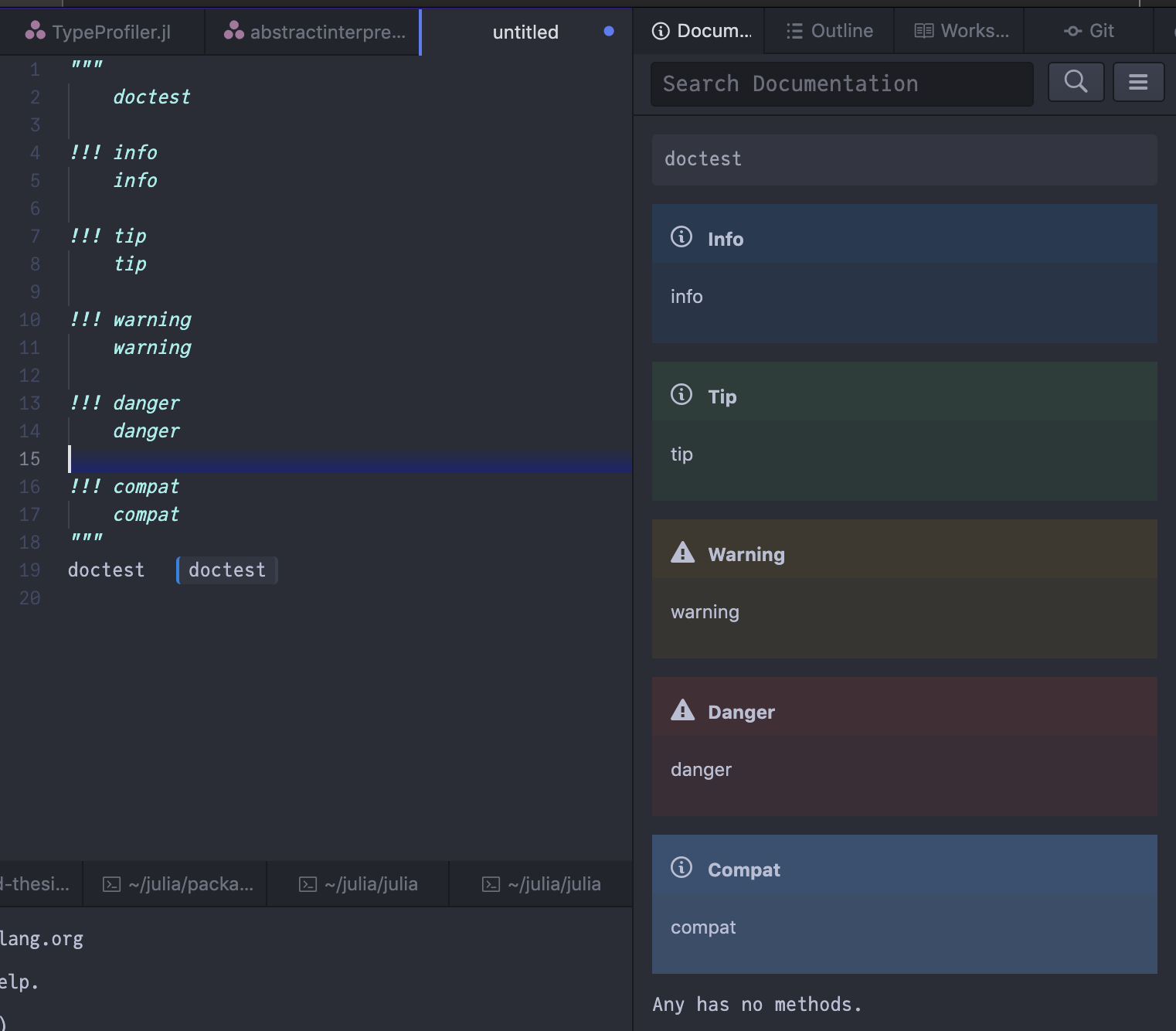This screenshot has width=1176, height=1031.
Task: Select the untitled editor tab
Action: click(x=525, y=32)
